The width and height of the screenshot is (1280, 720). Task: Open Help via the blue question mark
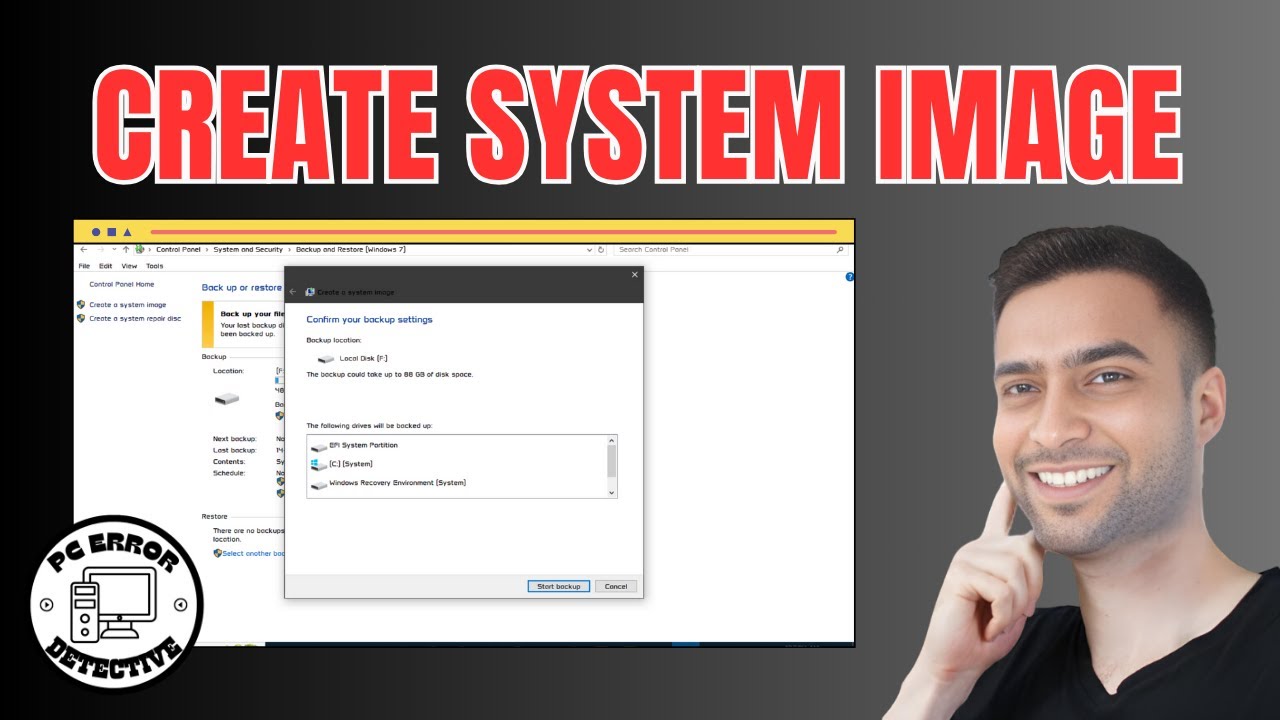tap(850, 277)
